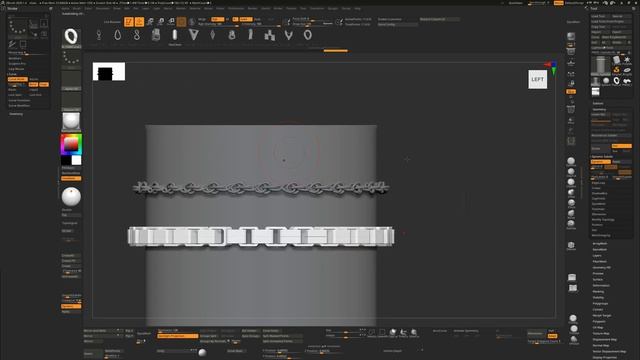
Task: Open the Document menu
Action: (x=102, y=8)
